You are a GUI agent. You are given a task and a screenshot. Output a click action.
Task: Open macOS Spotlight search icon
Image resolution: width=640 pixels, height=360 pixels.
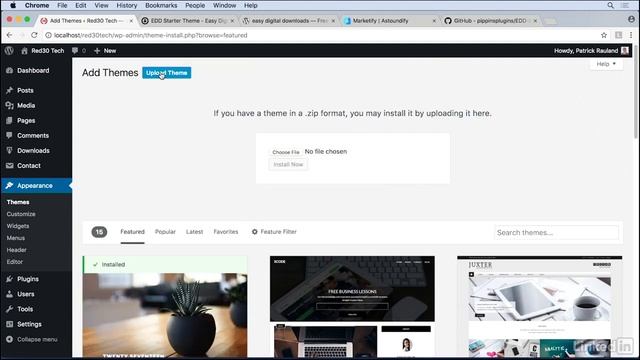[610, 5]
